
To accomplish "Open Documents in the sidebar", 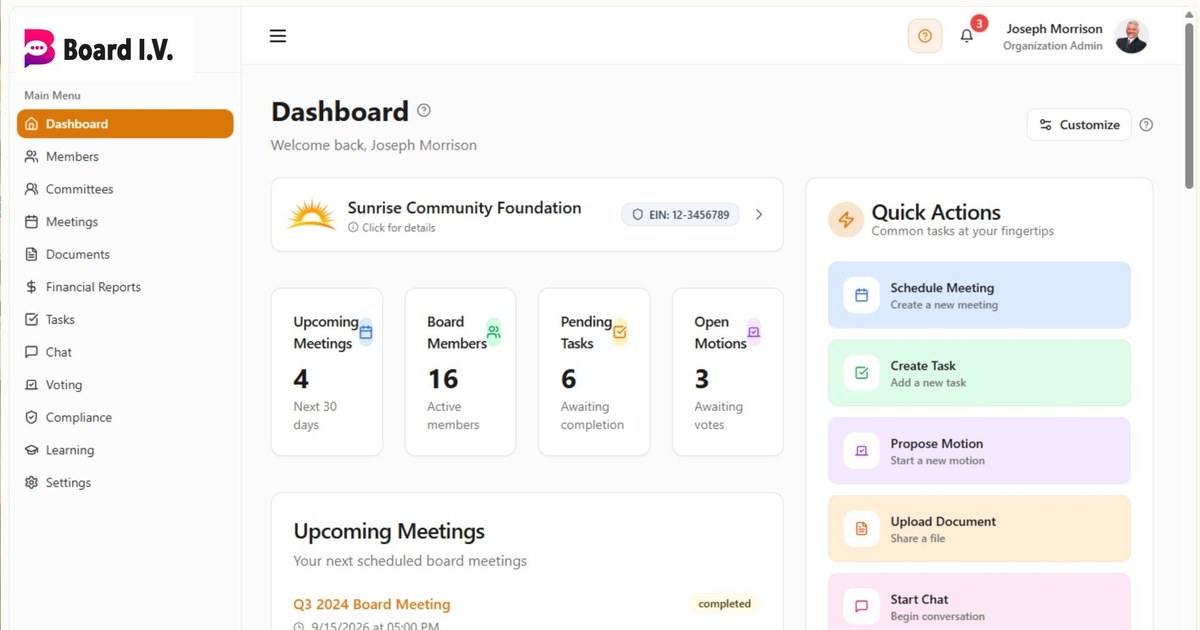I will 125,254.
